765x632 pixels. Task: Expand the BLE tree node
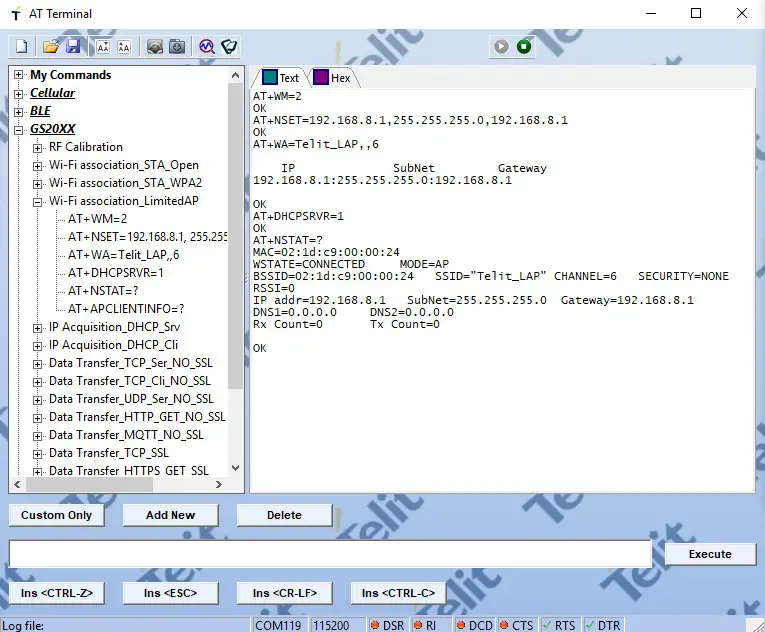(19, 112)
